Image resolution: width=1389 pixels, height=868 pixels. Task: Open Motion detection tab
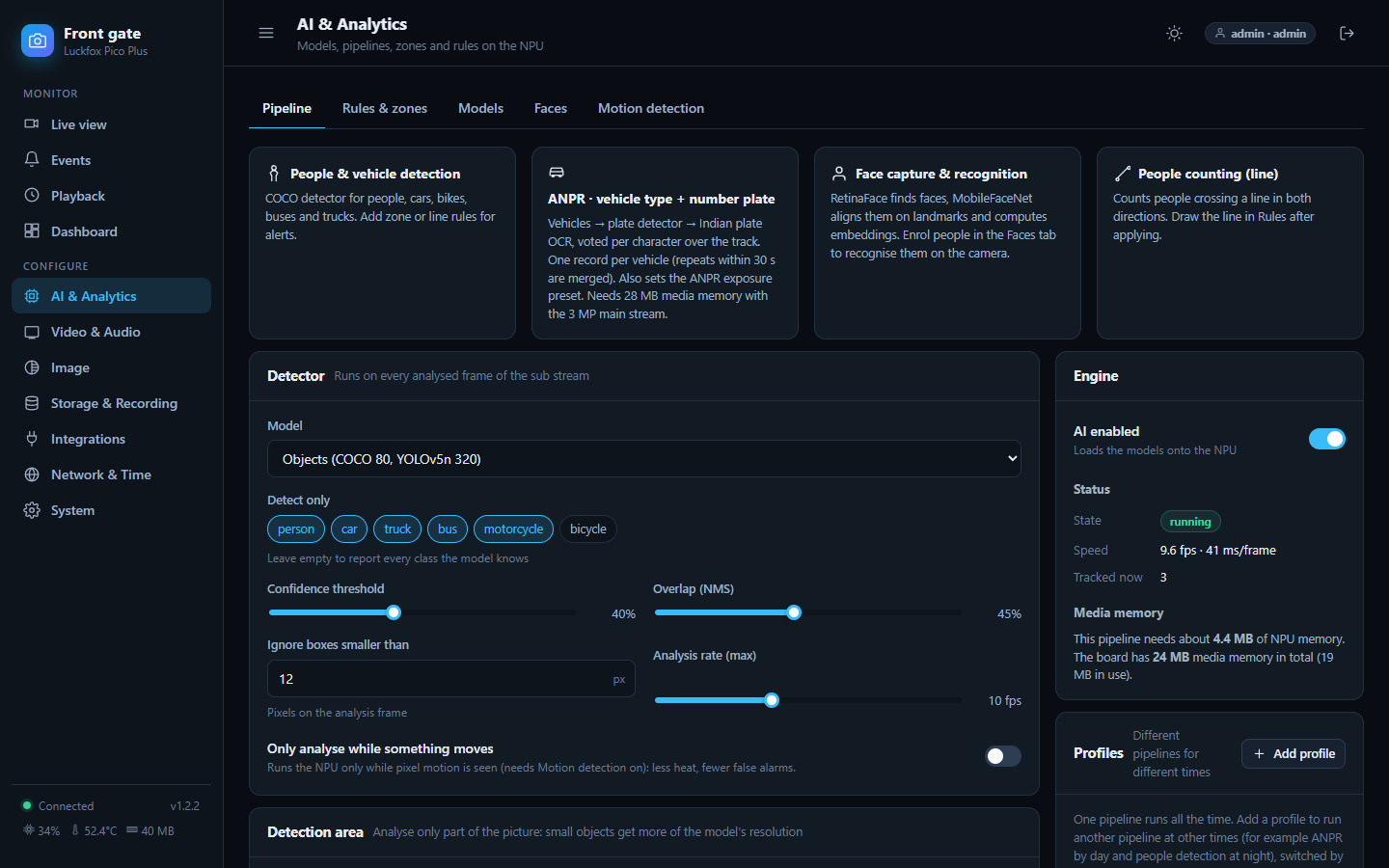651,108
